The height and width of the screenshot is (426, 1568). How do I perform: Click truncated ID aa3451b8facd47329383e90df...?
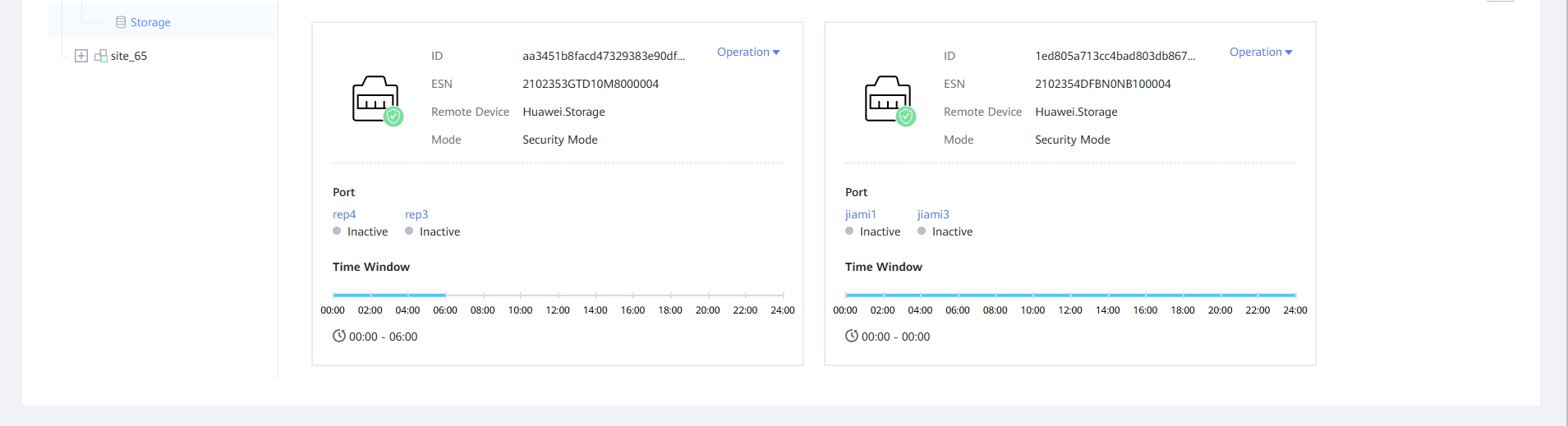click(x=603, y=56)
